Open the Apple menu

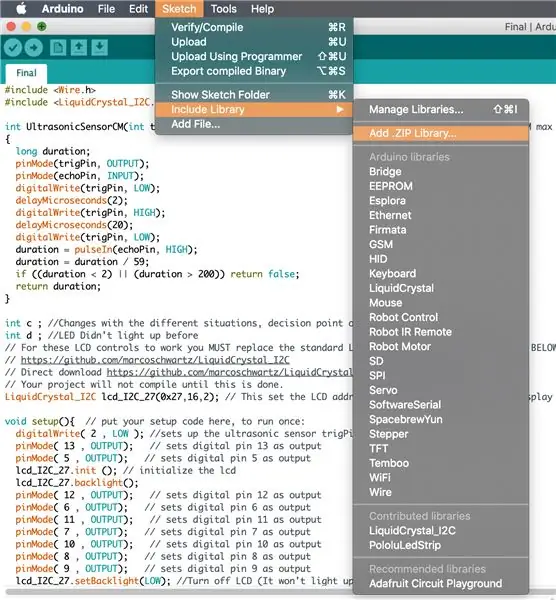21,8
